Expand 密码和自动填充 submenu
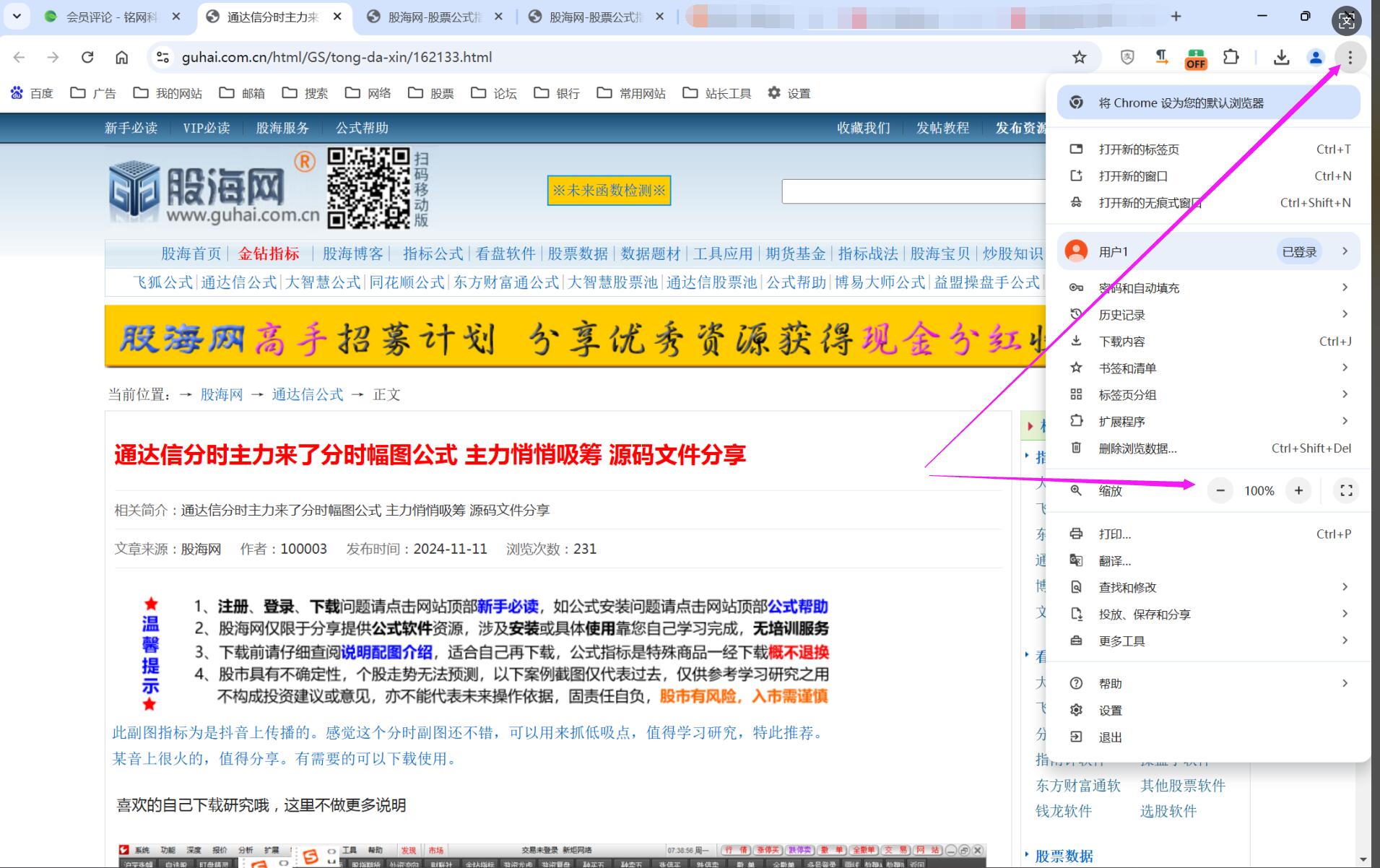 (1210, 287)
